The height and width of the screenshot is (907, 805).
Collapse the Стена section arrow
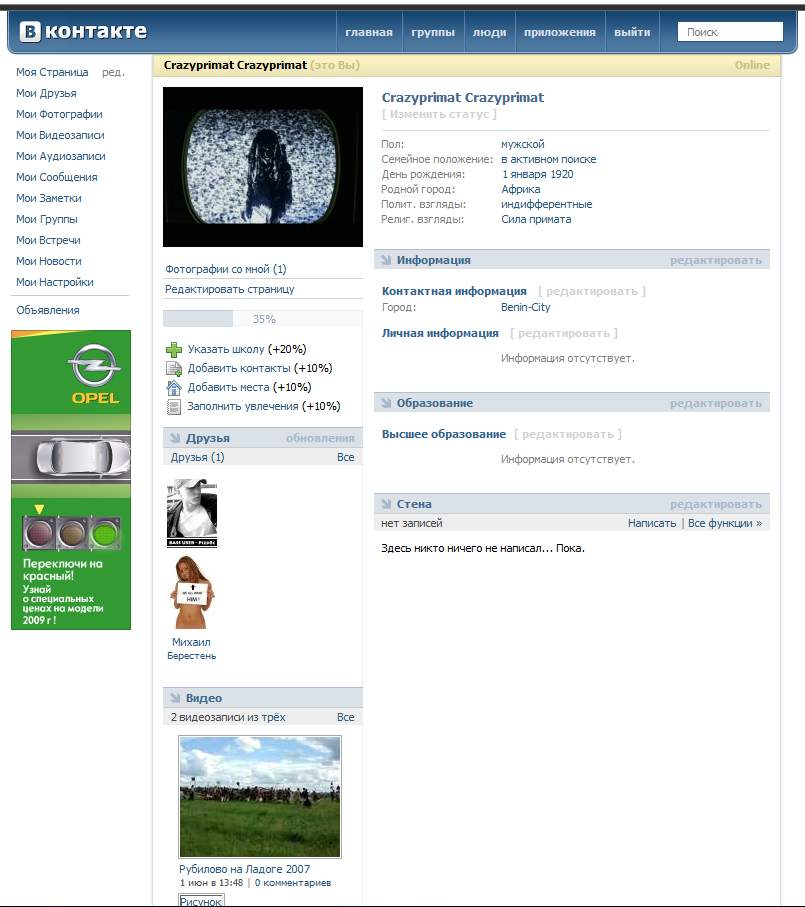386,504
